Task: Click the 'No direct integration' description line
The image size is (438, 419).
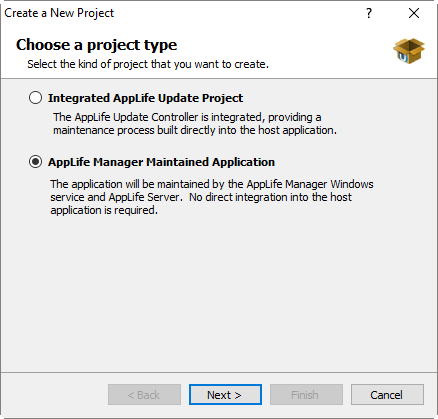Action: 270,197
